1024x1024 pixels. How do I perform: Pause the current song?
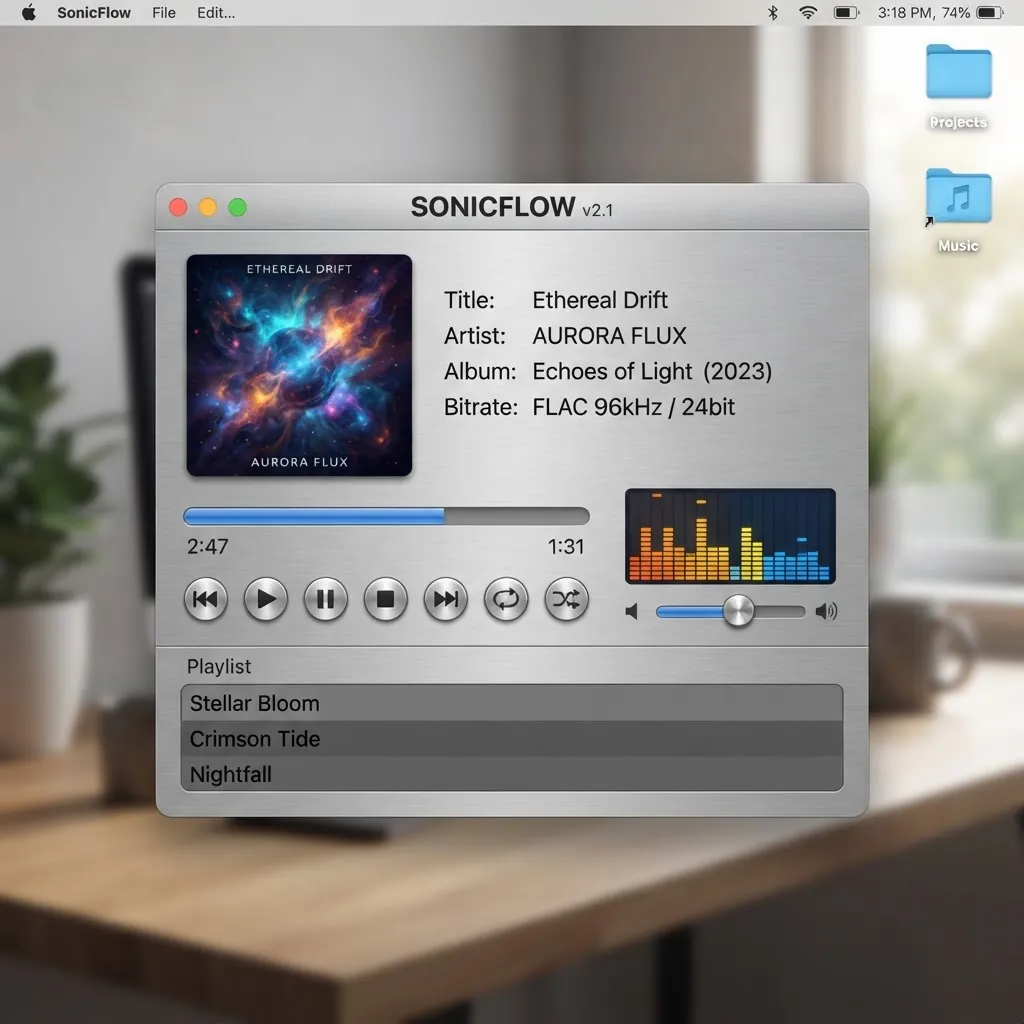pyautogui.click(x=325, y=599)
